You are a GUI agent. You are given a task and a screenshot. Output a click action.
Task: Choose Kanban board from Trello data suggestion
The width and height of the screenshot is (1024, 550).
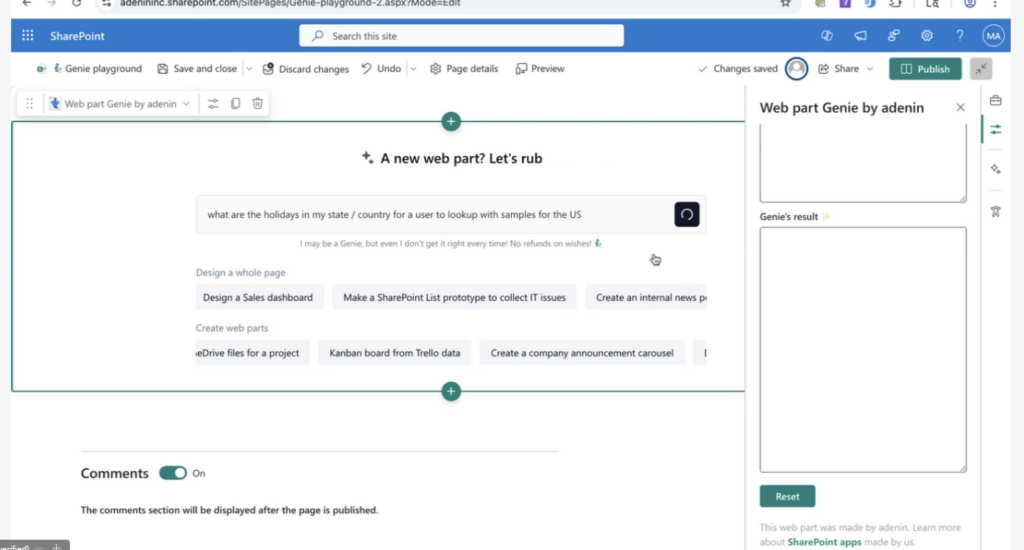pyautogui.click(x=394, y=353)
